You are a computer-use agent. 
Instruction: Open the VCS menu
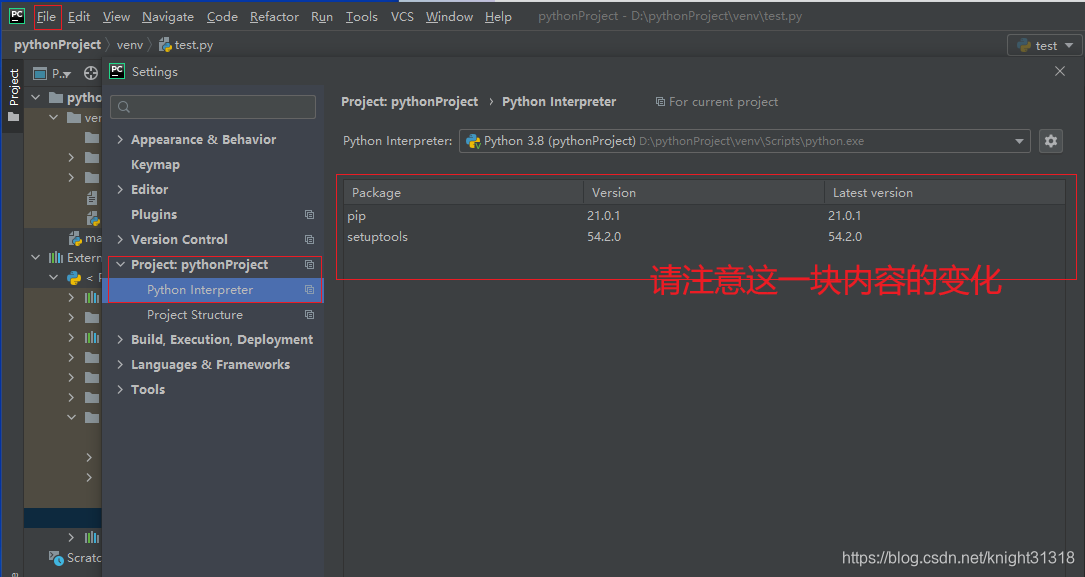[x=402, y=17]
